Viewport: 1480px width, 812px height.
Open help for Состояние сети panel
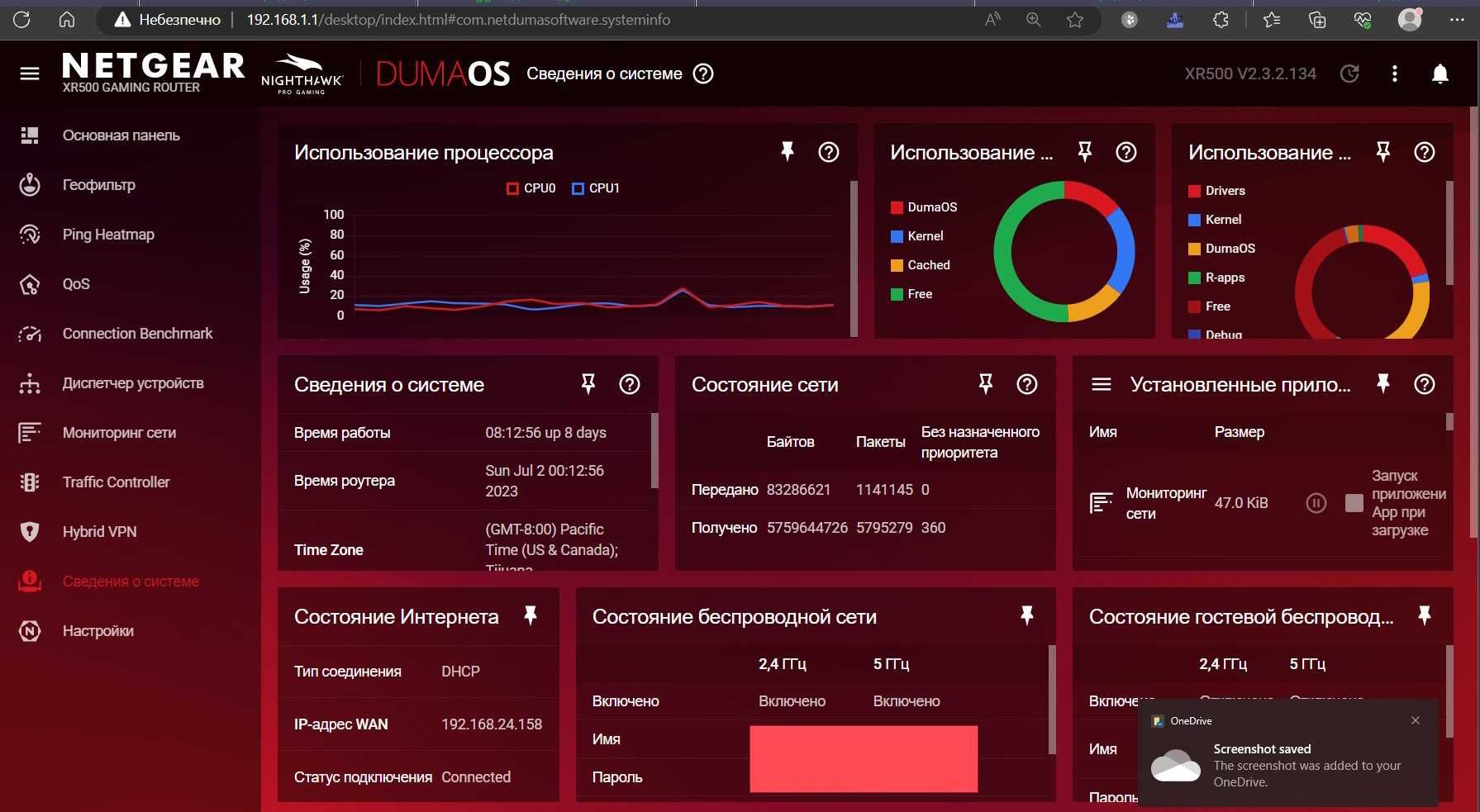[1027, 384]
